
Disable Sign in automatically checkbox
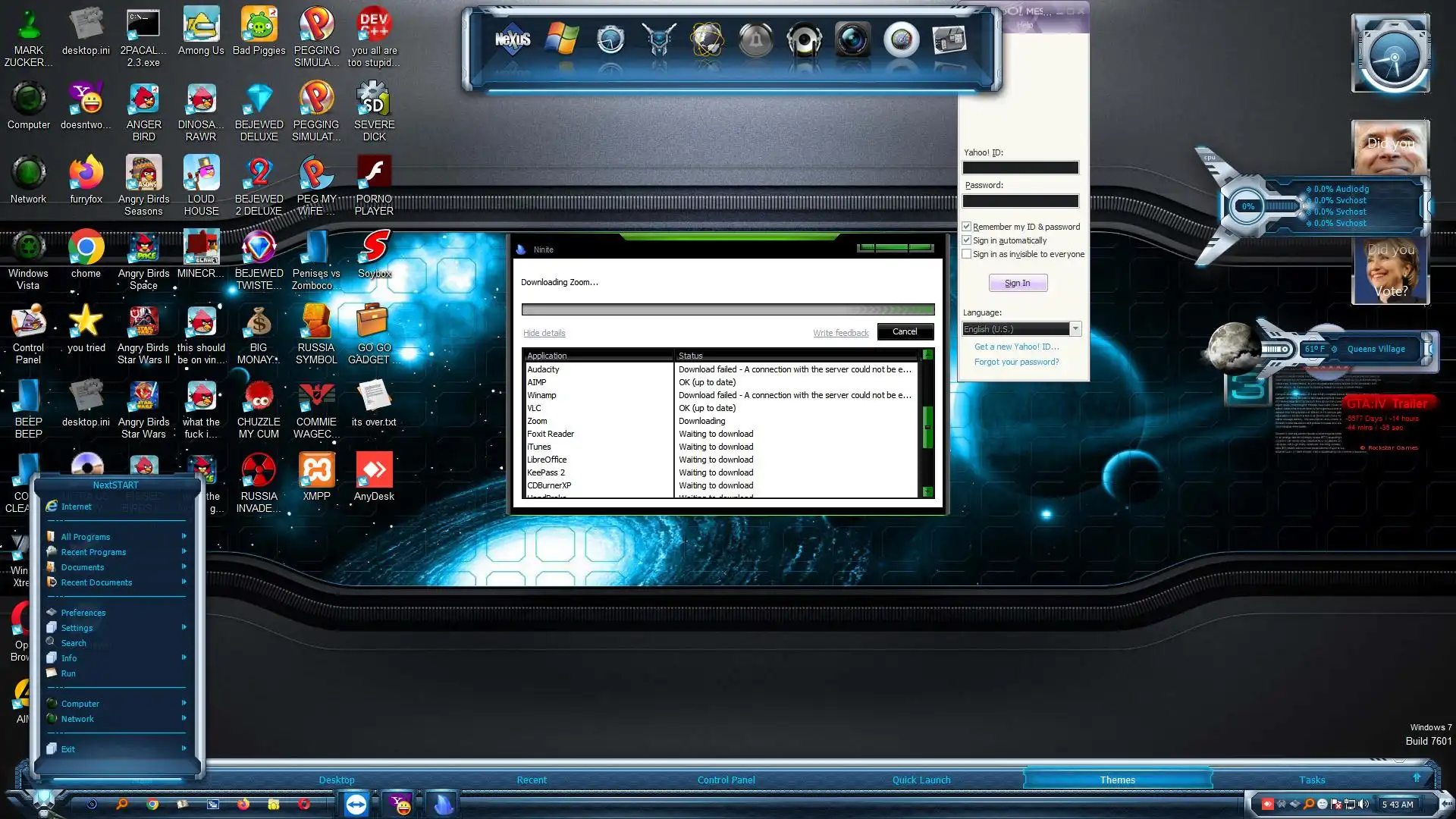[967, 240]
